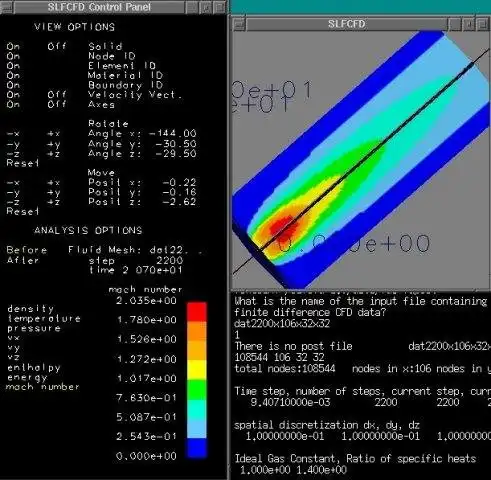
Task: Turn On Material ID display
Action: pyautogui.click(x=13, y=75)
